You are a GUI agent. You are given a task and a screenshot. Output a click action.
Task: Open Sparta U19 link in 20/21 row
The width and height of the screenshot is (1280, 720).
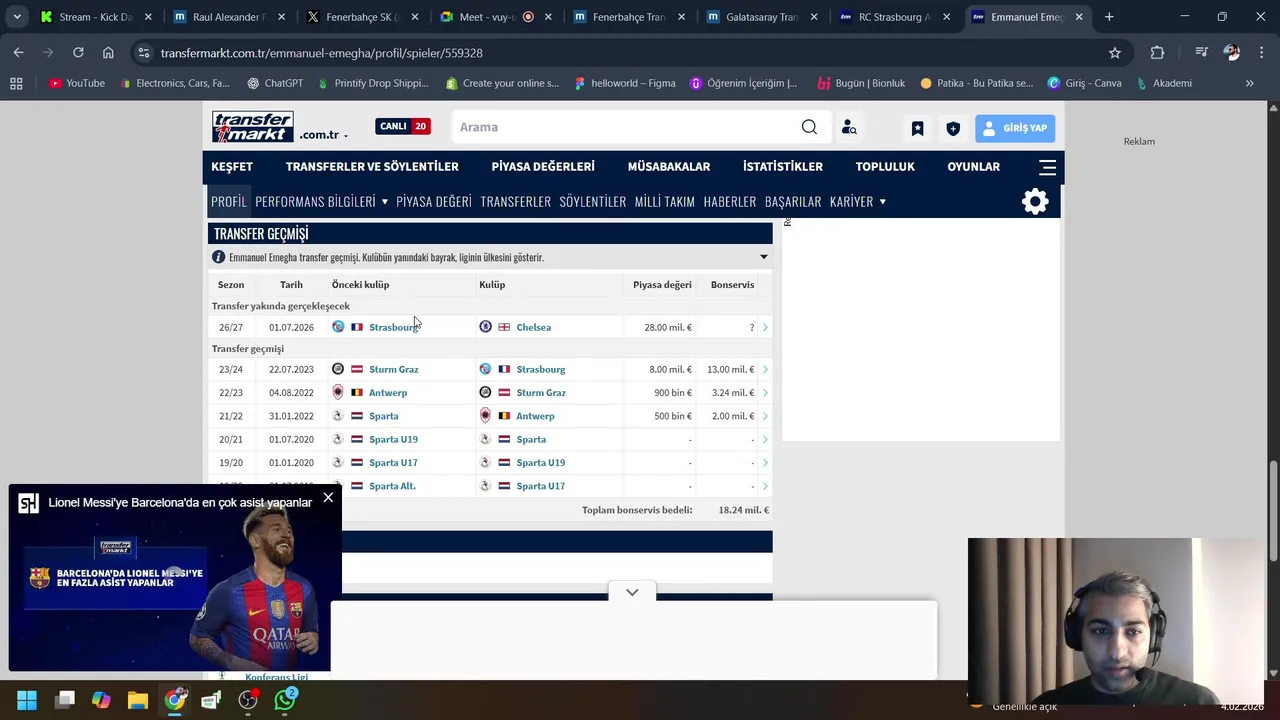tap(393, 439)
